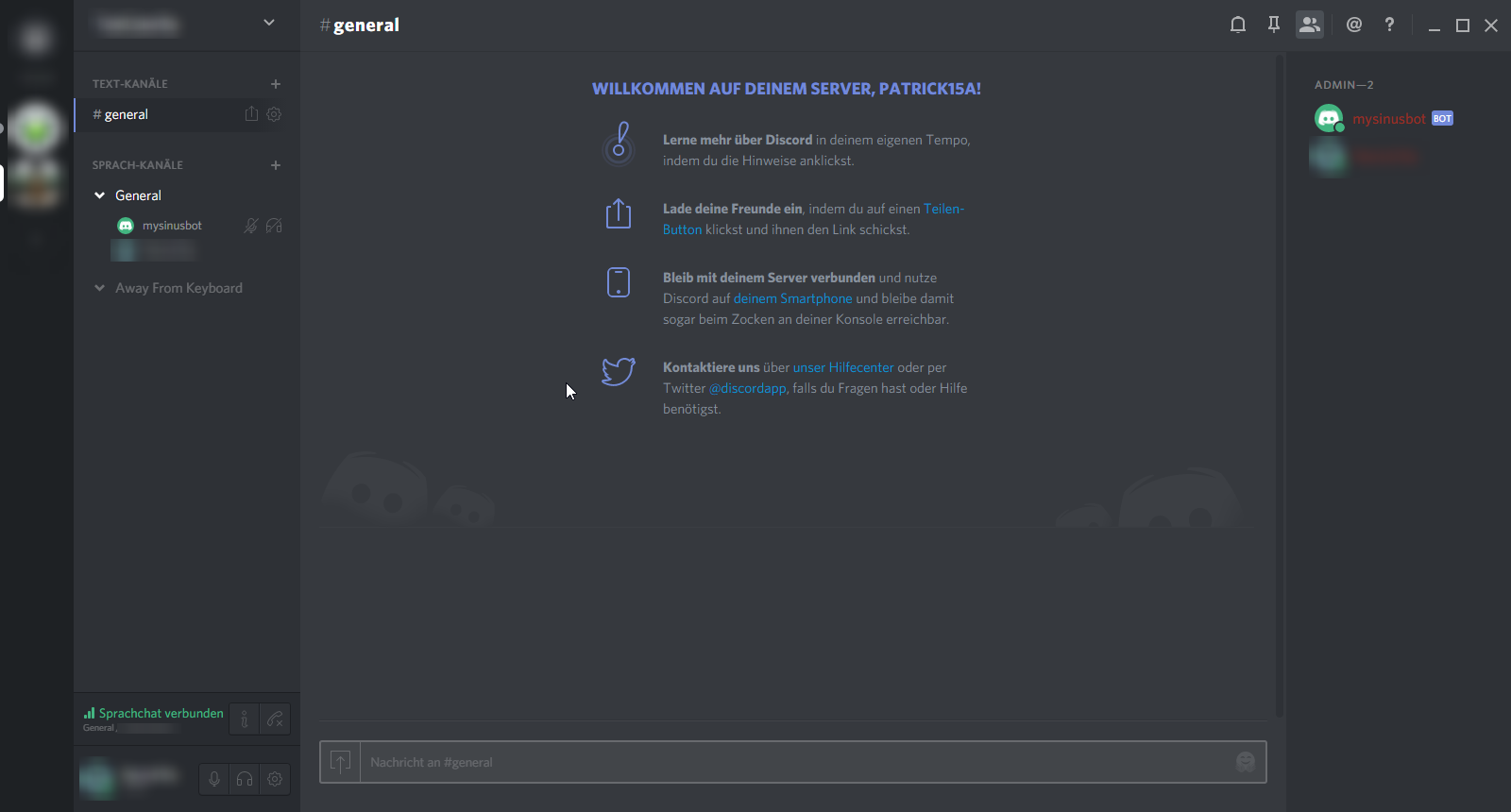Image resolution: width=1511 pixels, height=812 pixels.
Task: Open the mentions @ panel
Action: 1353,25
